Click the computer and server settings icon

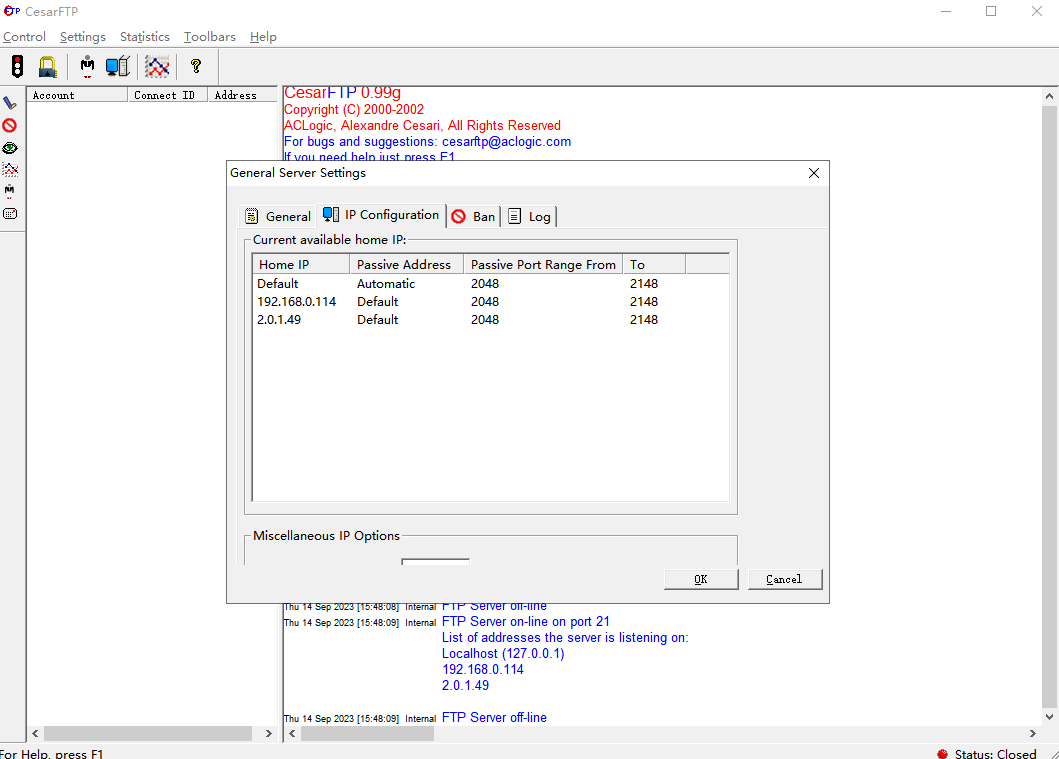[118, 67]
